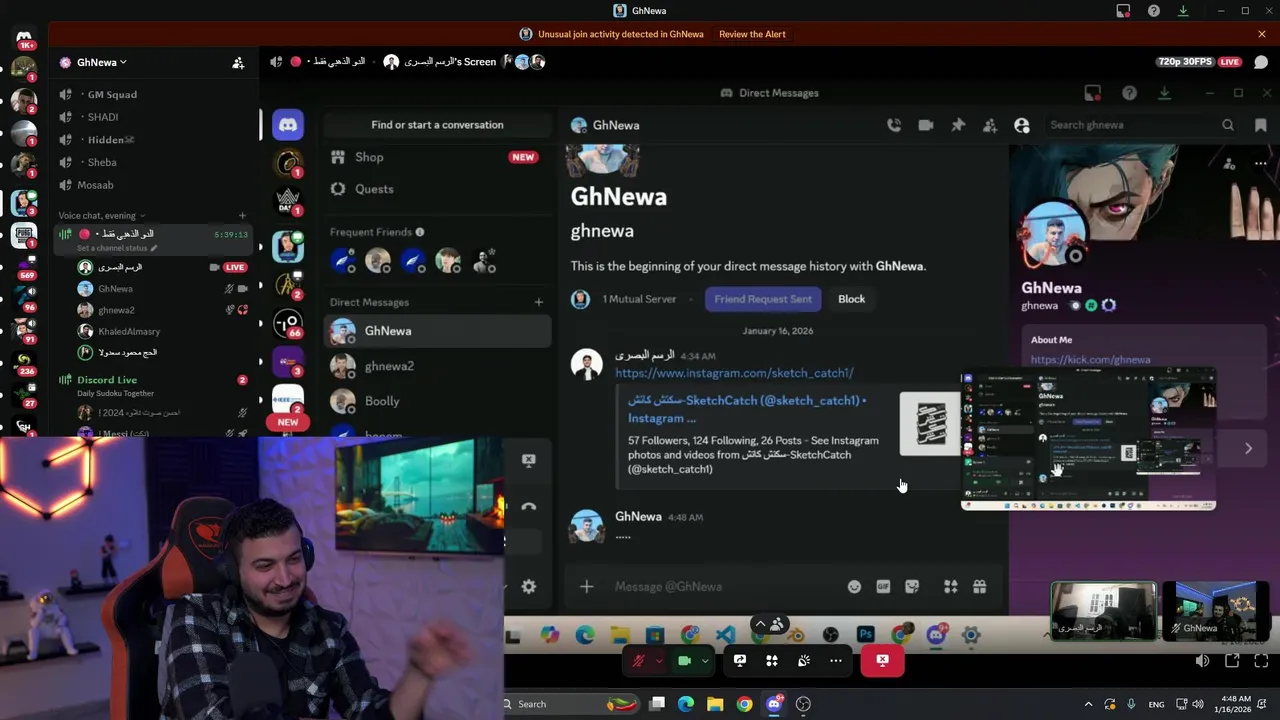Collapse the 'Voice chat, evening' category
The height and width of the screenshot is (720, 1280).
[101, 215]
